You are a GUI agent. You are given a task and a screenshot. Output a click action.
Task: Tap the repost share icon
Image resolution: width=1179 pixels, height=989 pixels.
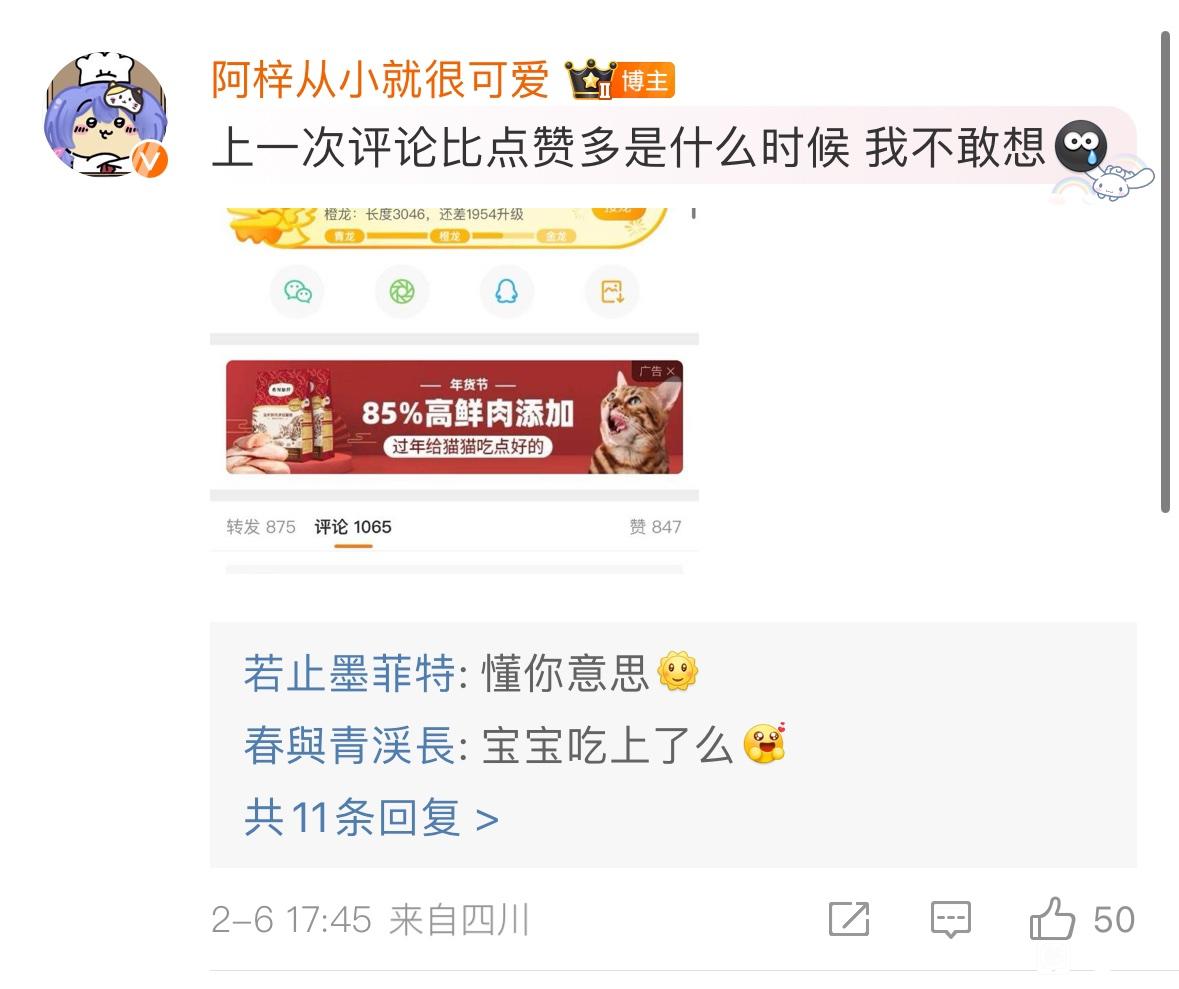[849, 919]
